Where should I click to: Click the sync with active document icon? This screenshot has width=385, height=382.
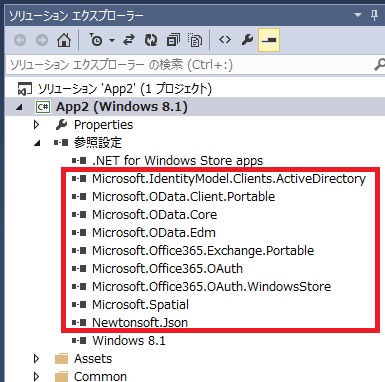point(129,40)
